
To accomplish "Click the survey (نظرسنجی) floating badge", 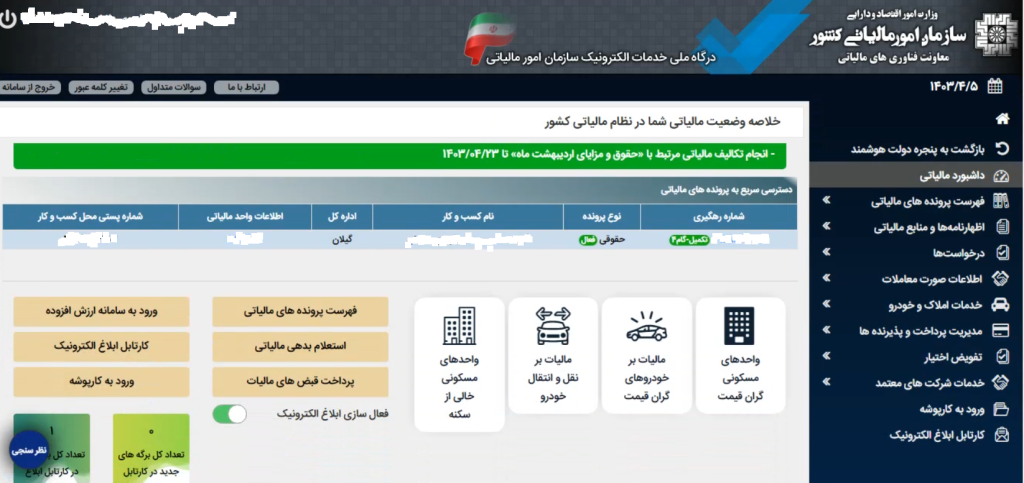I will tap(29, 452).
